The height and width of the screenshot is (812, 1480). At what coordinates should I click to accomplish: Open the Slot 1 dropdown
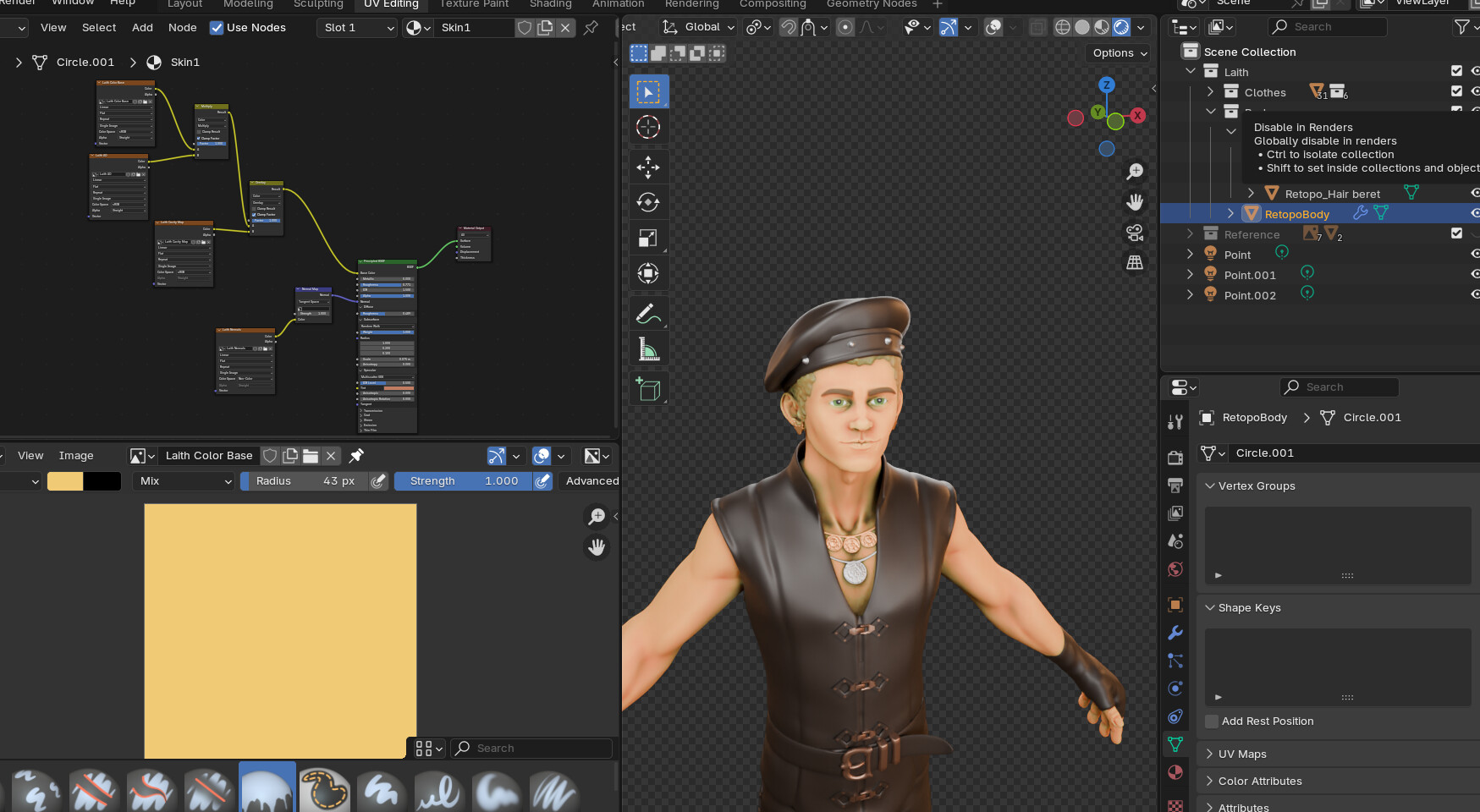356,27
